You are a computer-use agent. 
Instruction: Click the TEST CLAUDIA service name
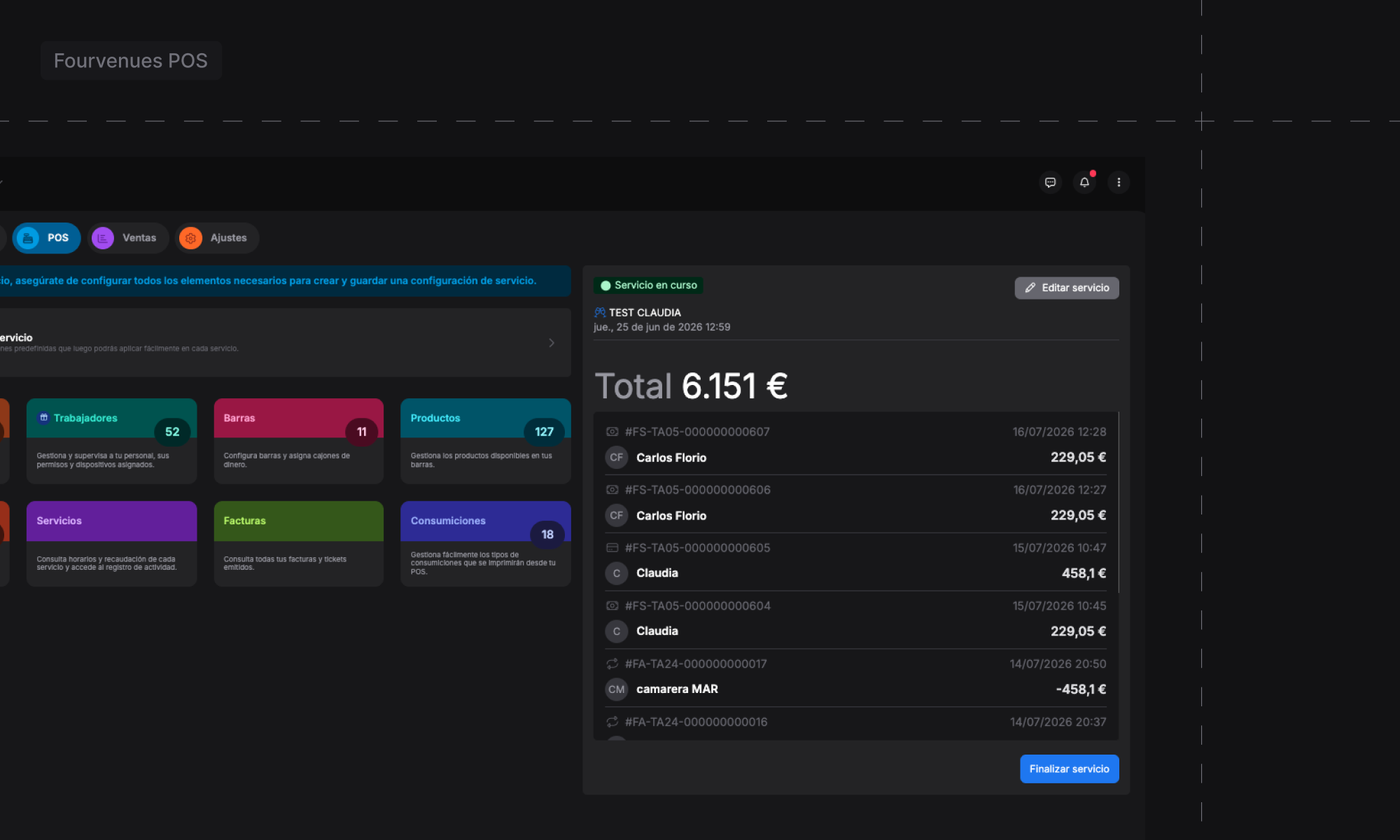click(x=645, y=313)
